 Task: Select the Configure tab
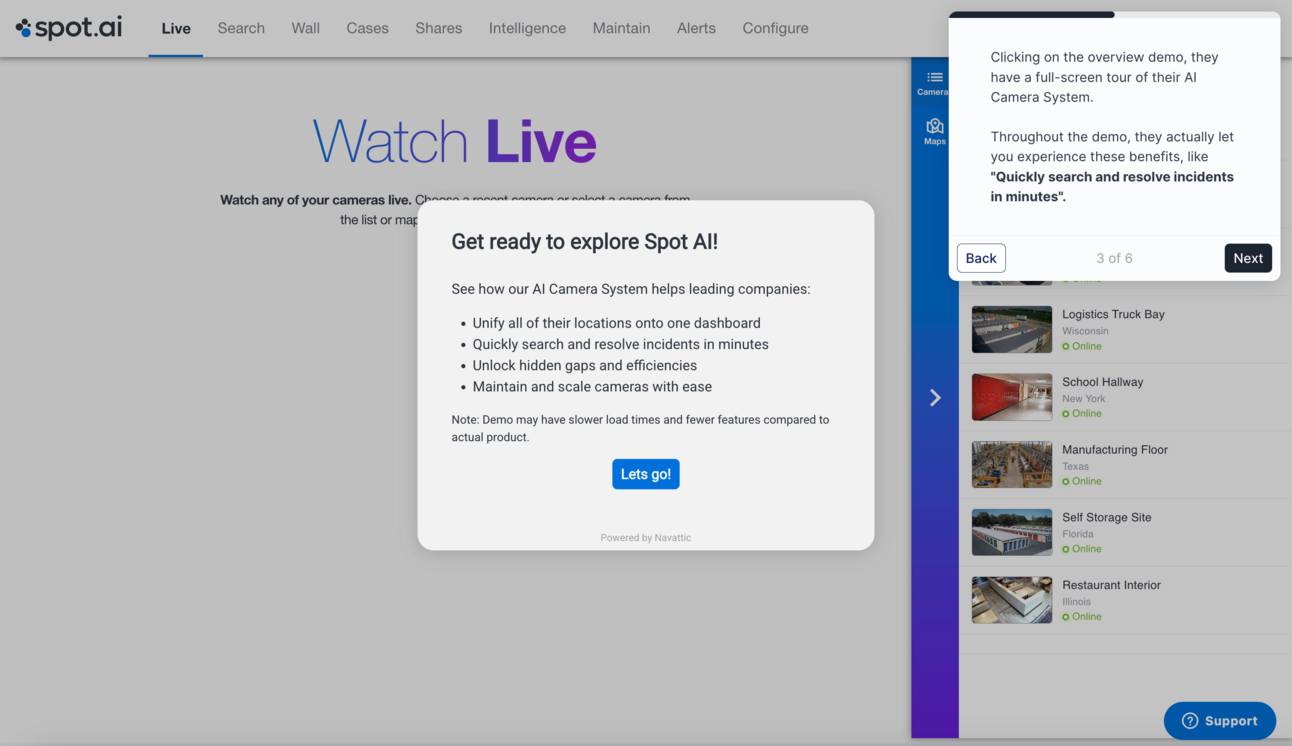(x=775, y=28)
